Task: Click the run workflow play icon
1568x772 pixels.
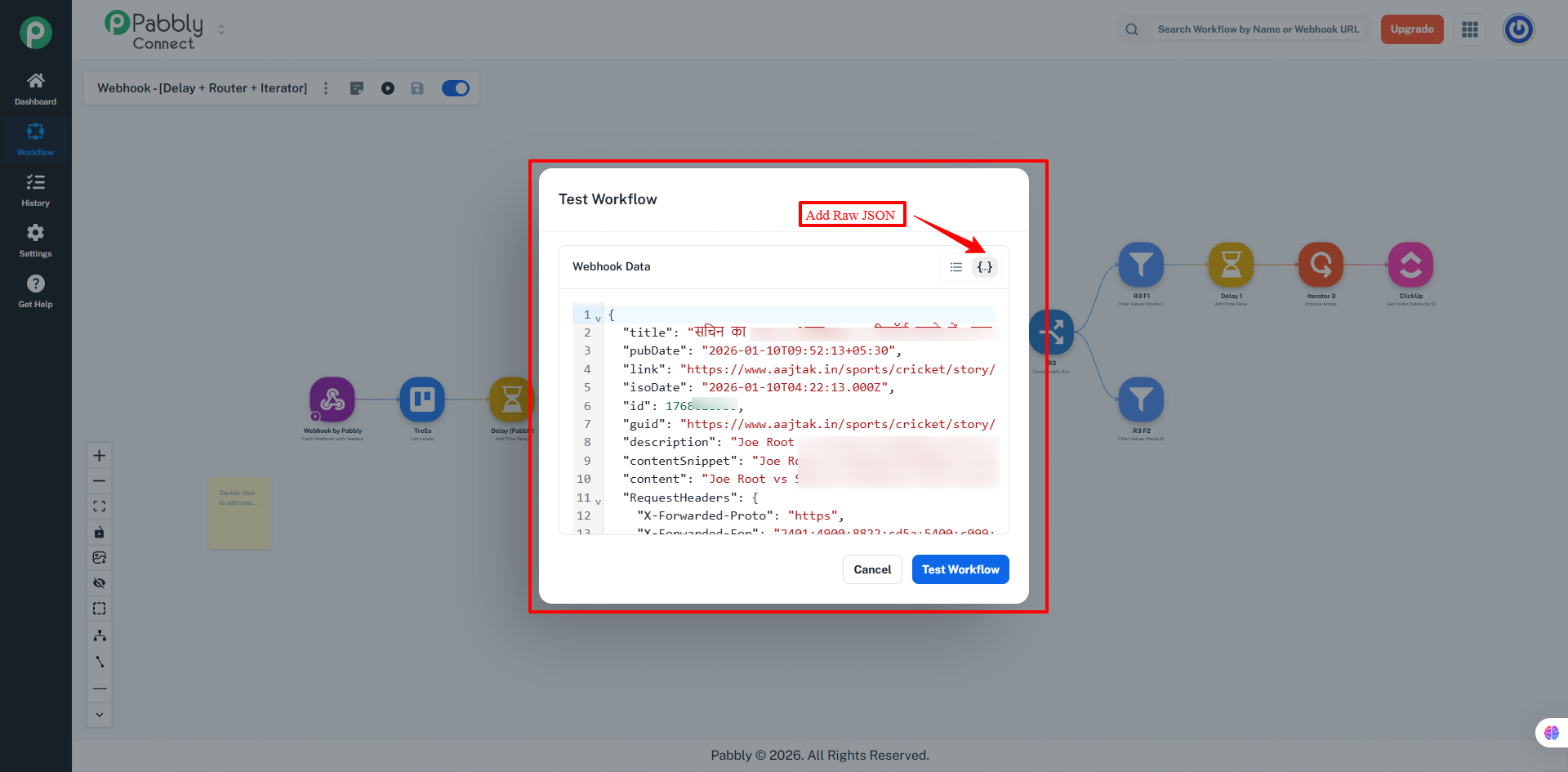Action: tap(388, 88)
